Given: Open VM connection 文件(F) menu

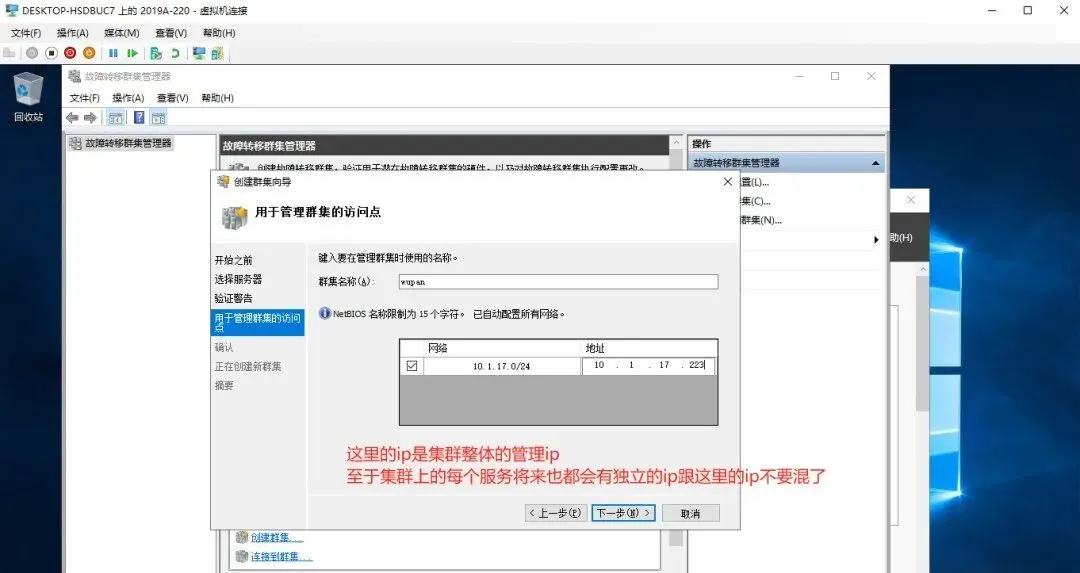Looking at the screenshot, I should click(26, 33).
